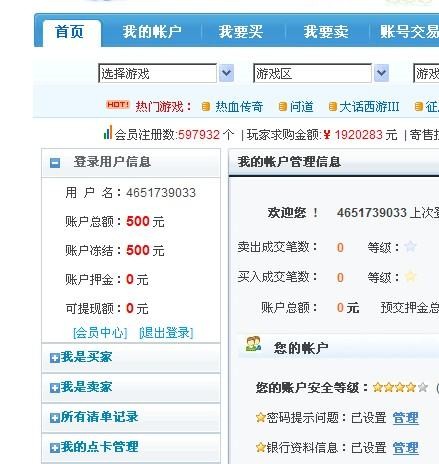Click the 选择游戏 combo box field
The image size is (439, 464).
(157, 73)
